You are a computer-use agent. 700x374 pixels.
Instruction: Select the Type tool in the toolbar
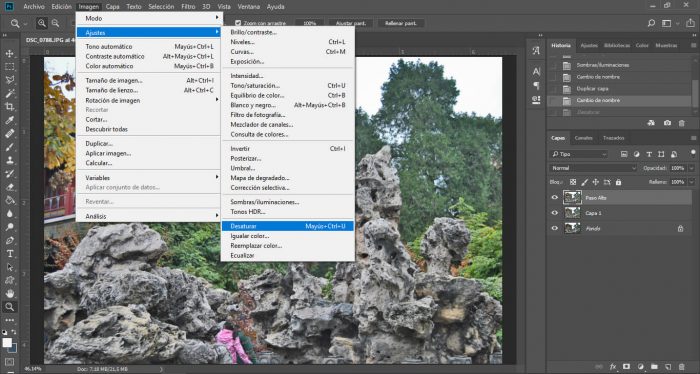click(x=9, y=253)
